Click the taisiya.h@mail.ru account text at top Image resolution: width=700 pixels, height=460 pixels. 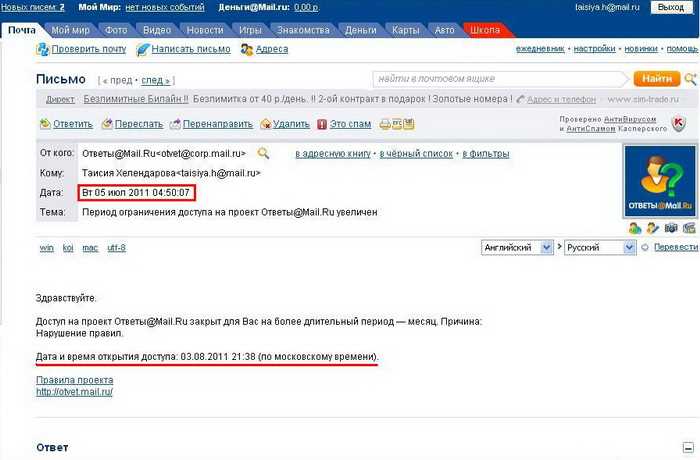coord(608,7)
